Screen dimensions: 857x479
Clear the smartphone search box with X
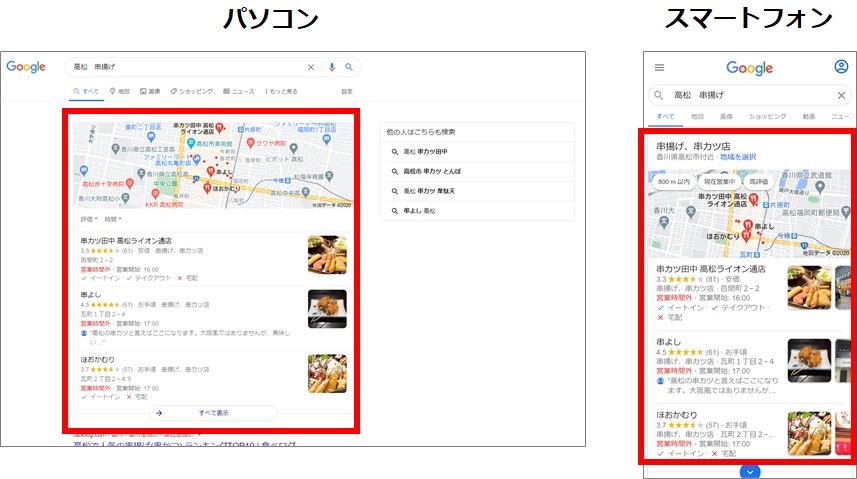pyautogui.click(x=841, y=95)
